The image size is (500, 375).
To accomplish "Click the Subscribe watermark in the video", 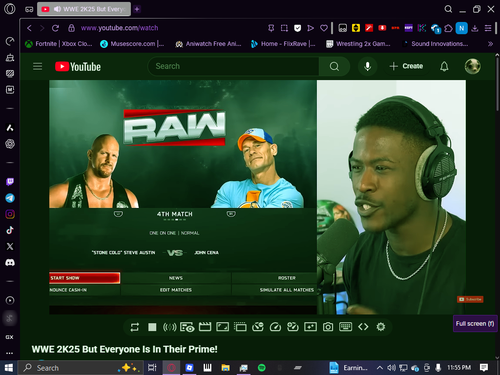I will pyautogui.click(x=470, y=299).
